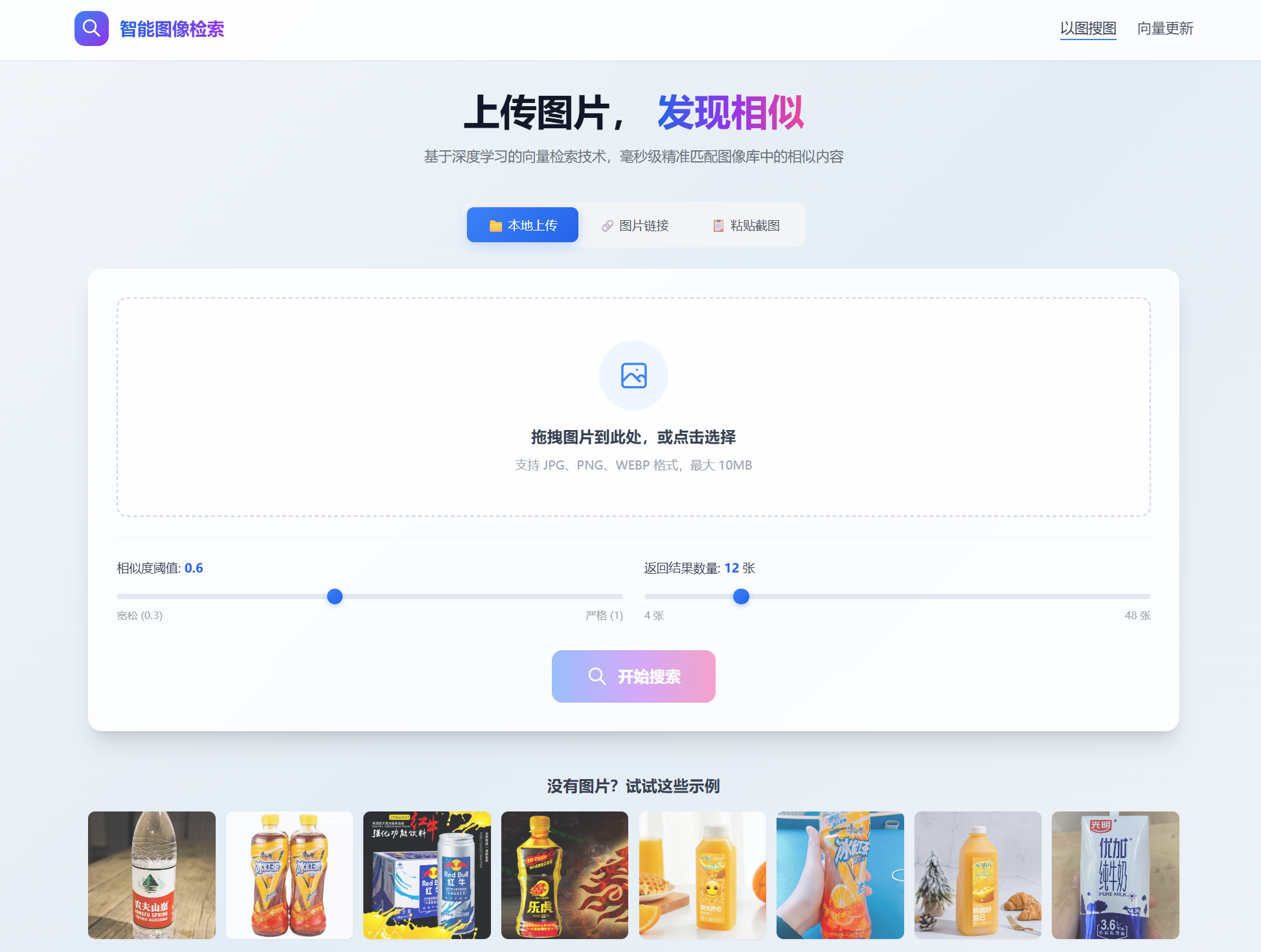Click the 4 张 minimum label
The height and width of the screenshot is (952, 1261).
coord(654,615)
